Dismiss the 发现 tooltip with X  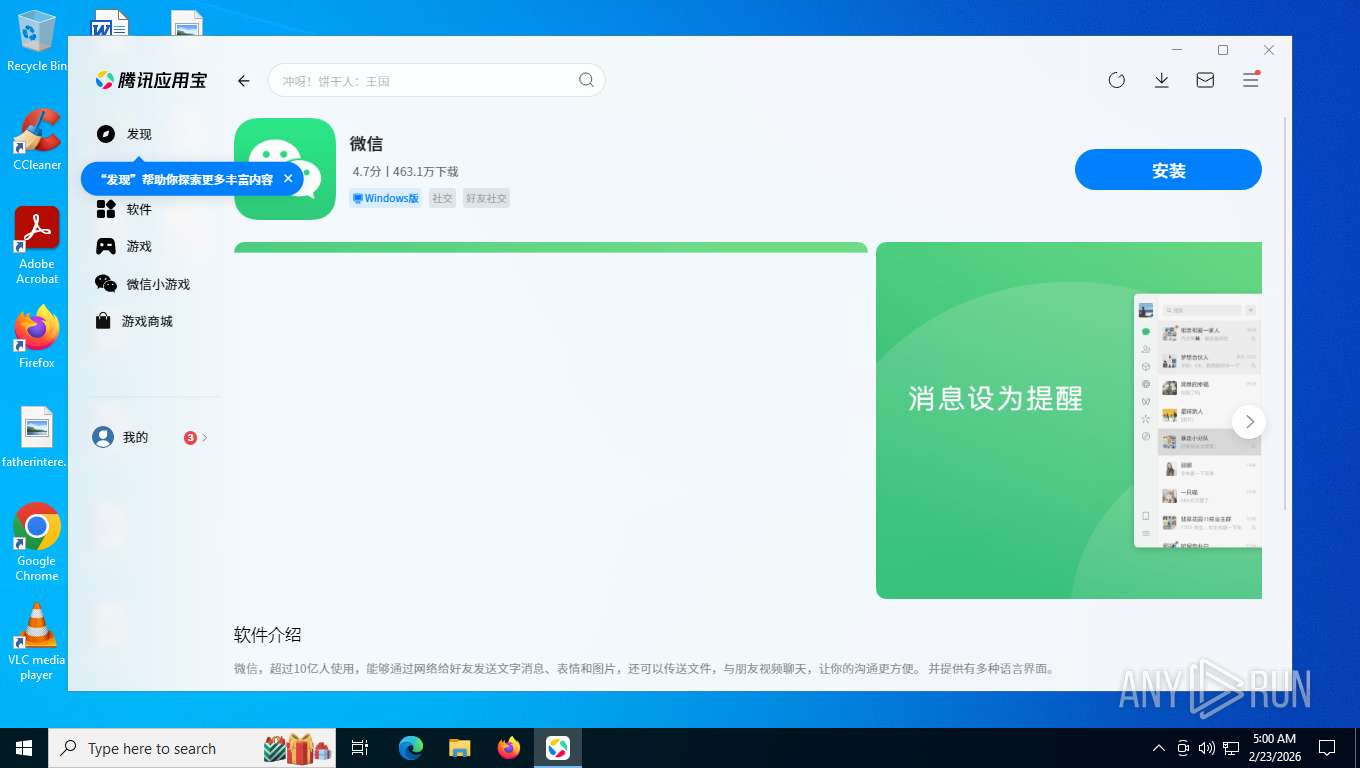point(288,179)
